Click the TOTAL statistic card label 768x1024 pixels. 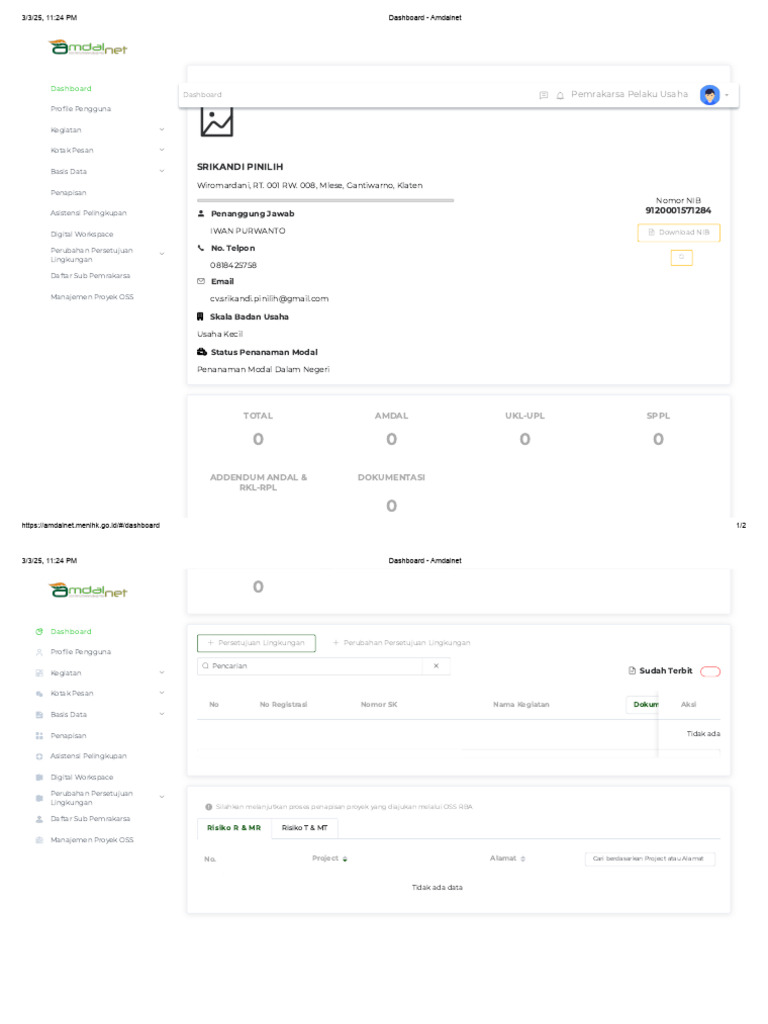(x=258, y=416)
